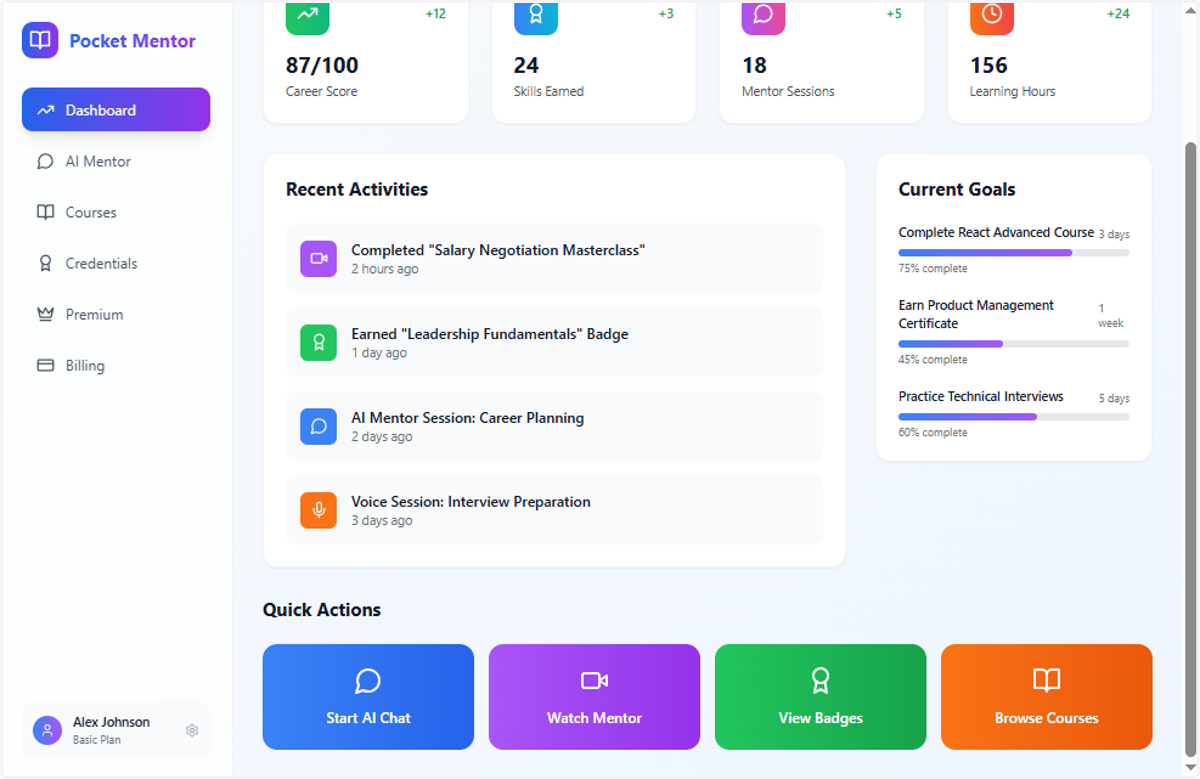Select Premium in the sidebar
This screenshot has height=779, width=1200.
pos(116,314)
